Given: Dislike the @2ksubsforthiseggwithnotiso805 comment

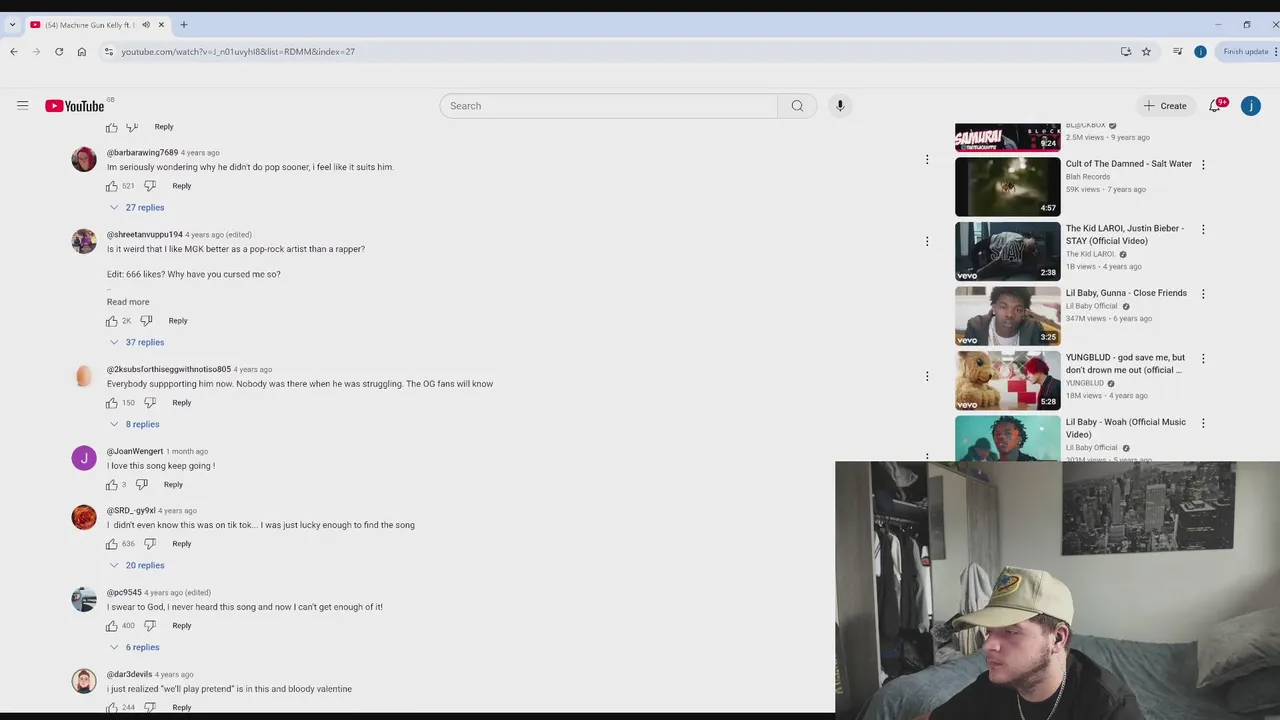Looking at the screenshot, I should (x=150, y=403).
